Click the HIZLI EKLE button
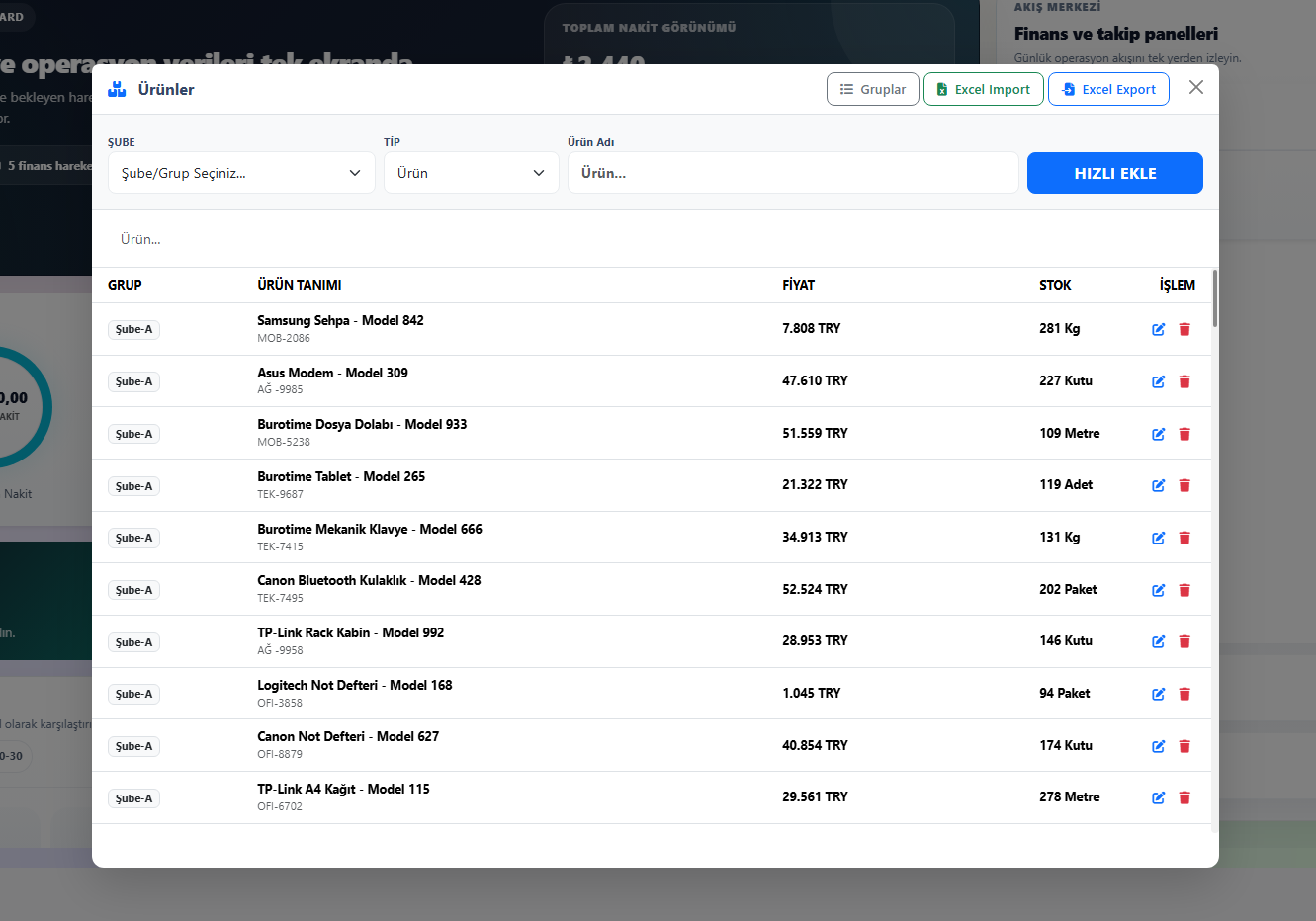1316x921 pixels. (1115, 173)
